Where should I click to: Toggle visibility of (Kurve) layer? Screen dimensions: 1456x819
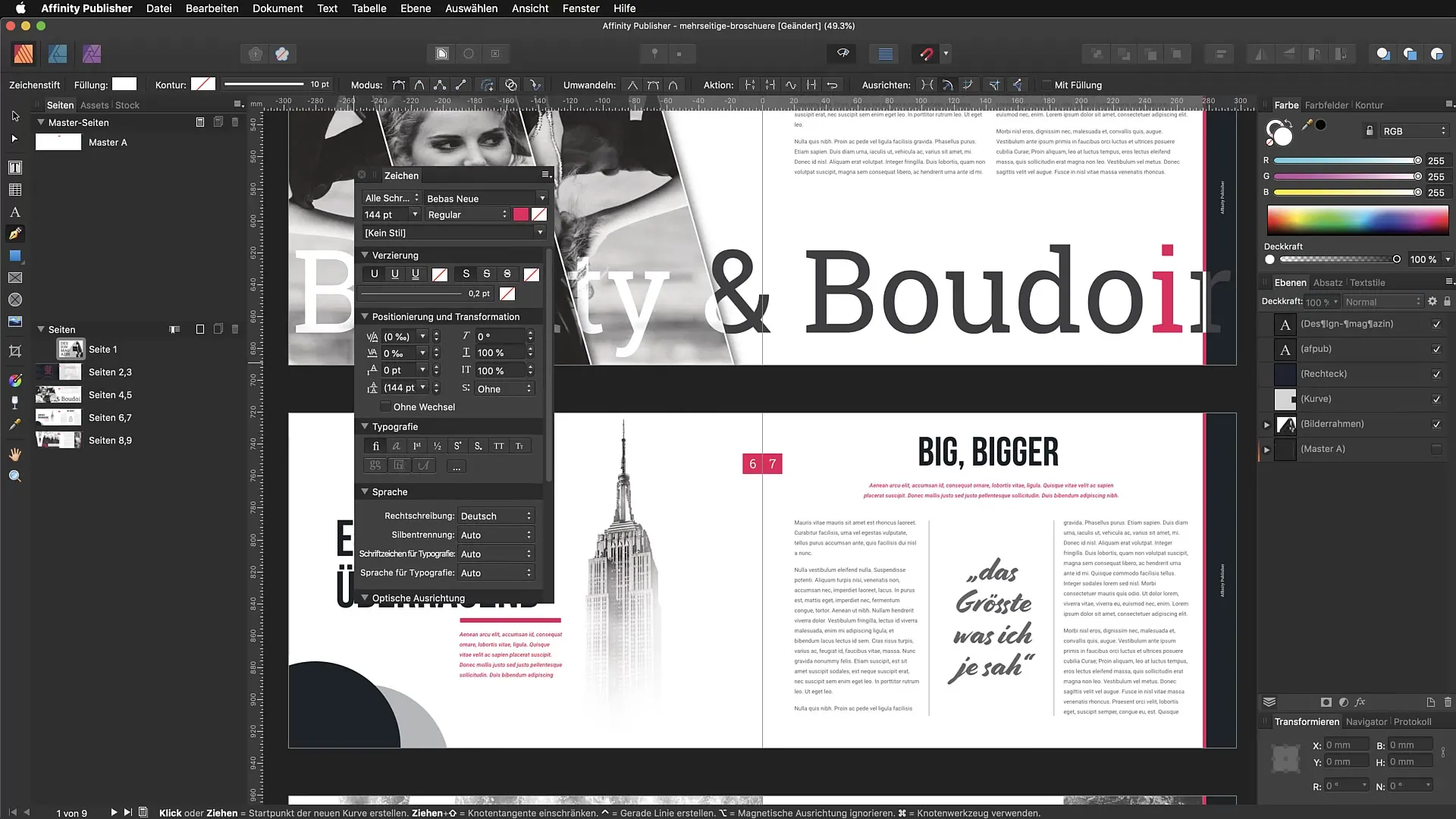click(x=1436, y=399)
